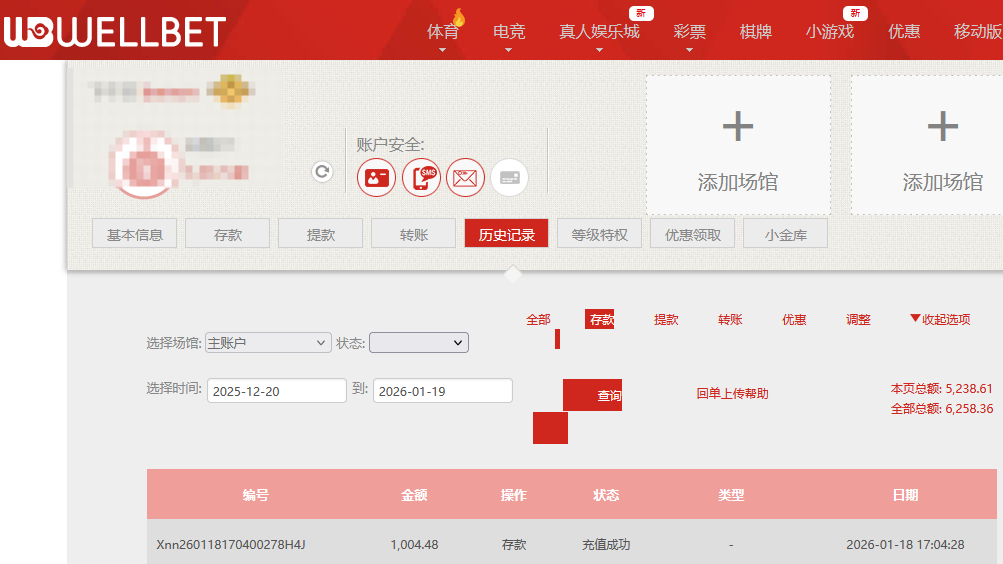The width and height of the screenshot is (1003, 564).
Task: Click the SMS phone verification icon
Action: point(421,178)
